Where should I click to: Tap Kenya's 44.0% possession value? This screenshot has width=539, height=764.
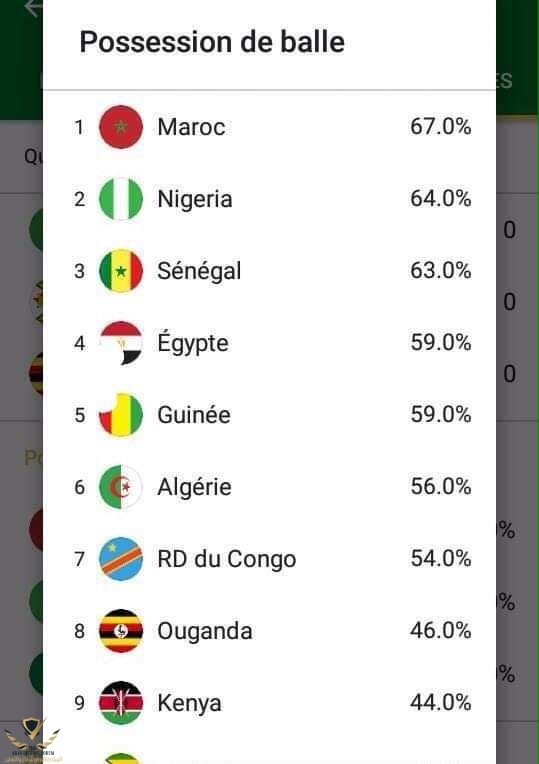click(441, 703)
